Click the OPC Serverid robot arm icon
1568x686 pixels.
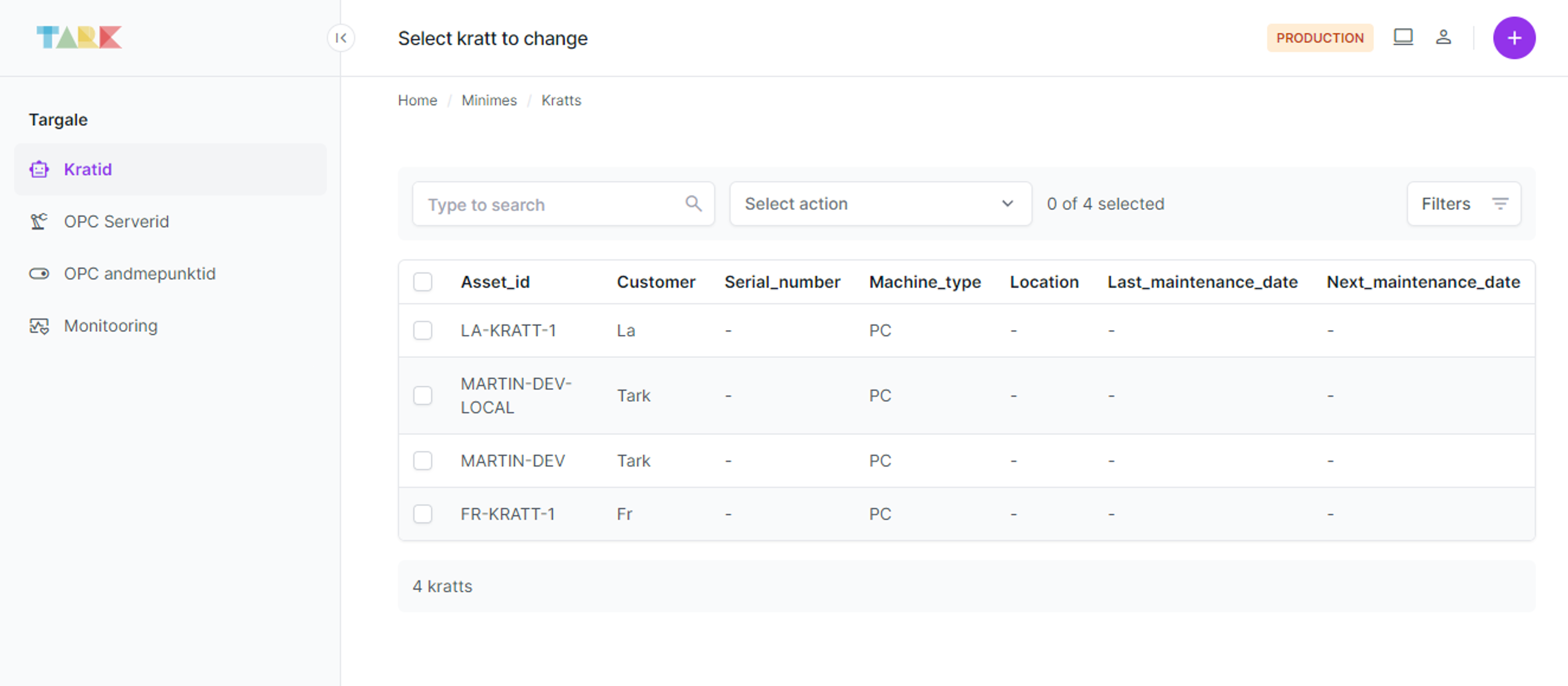[x=39, y=222]
